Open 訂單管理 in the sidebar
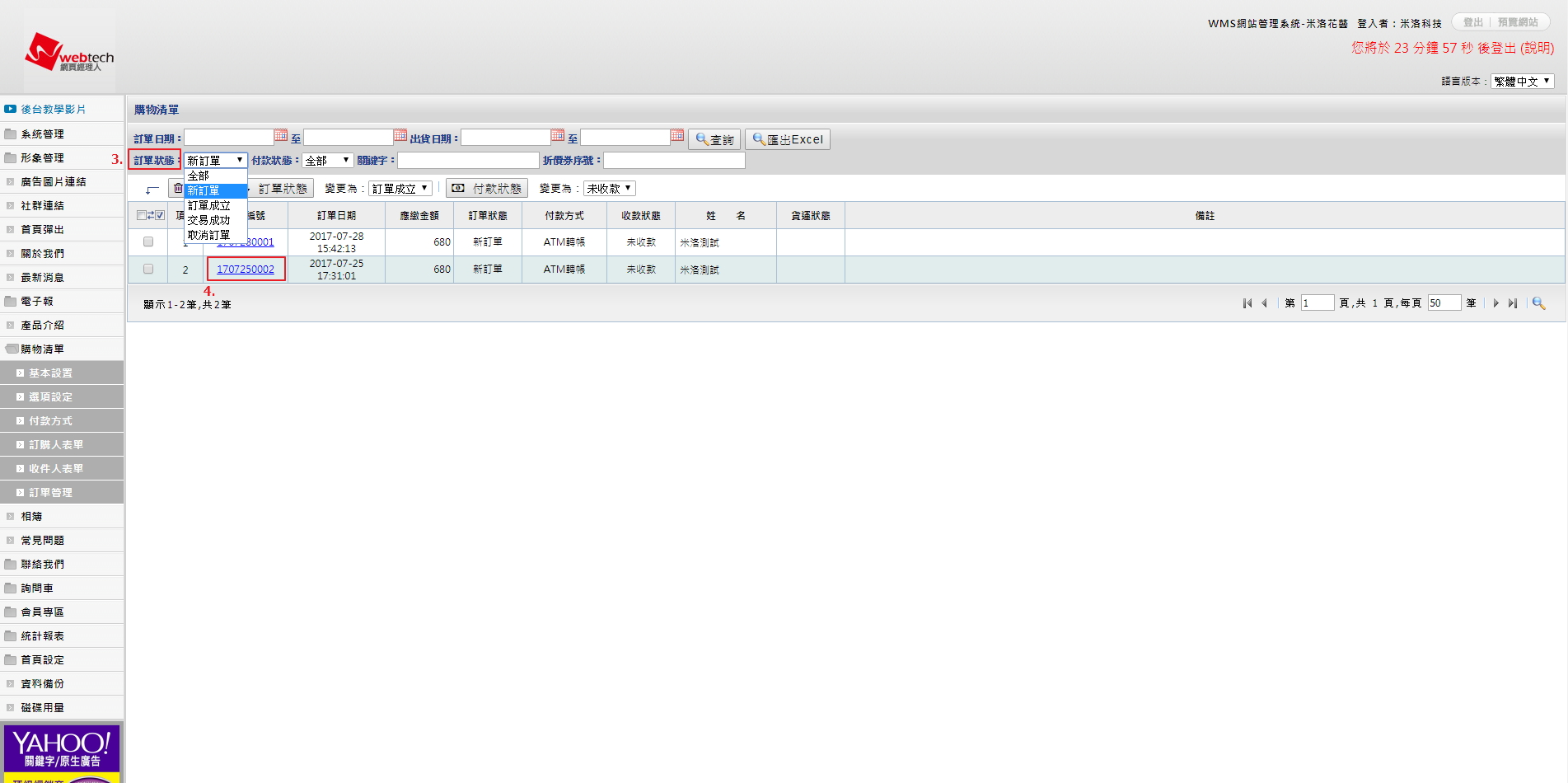Viewport: 1568px width, 783px height. 51,493
